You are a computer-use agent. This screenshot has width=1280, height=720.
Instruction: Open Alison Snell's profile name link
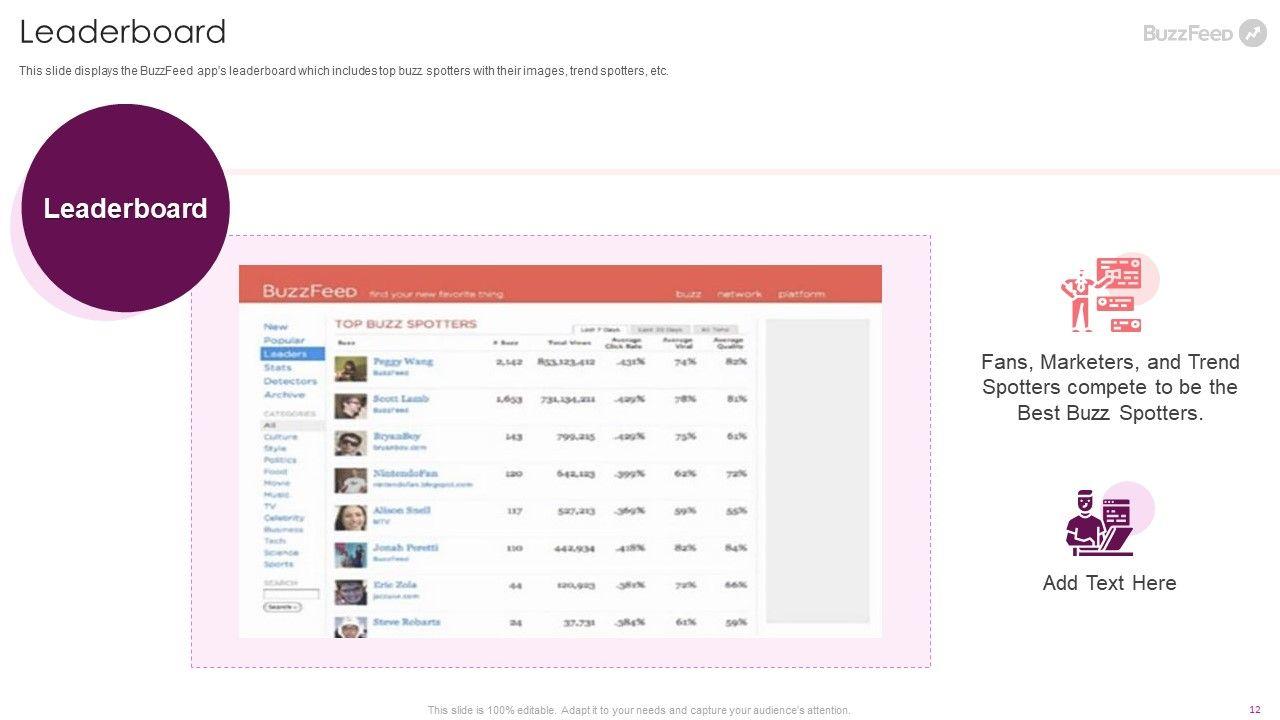[402, 510]
